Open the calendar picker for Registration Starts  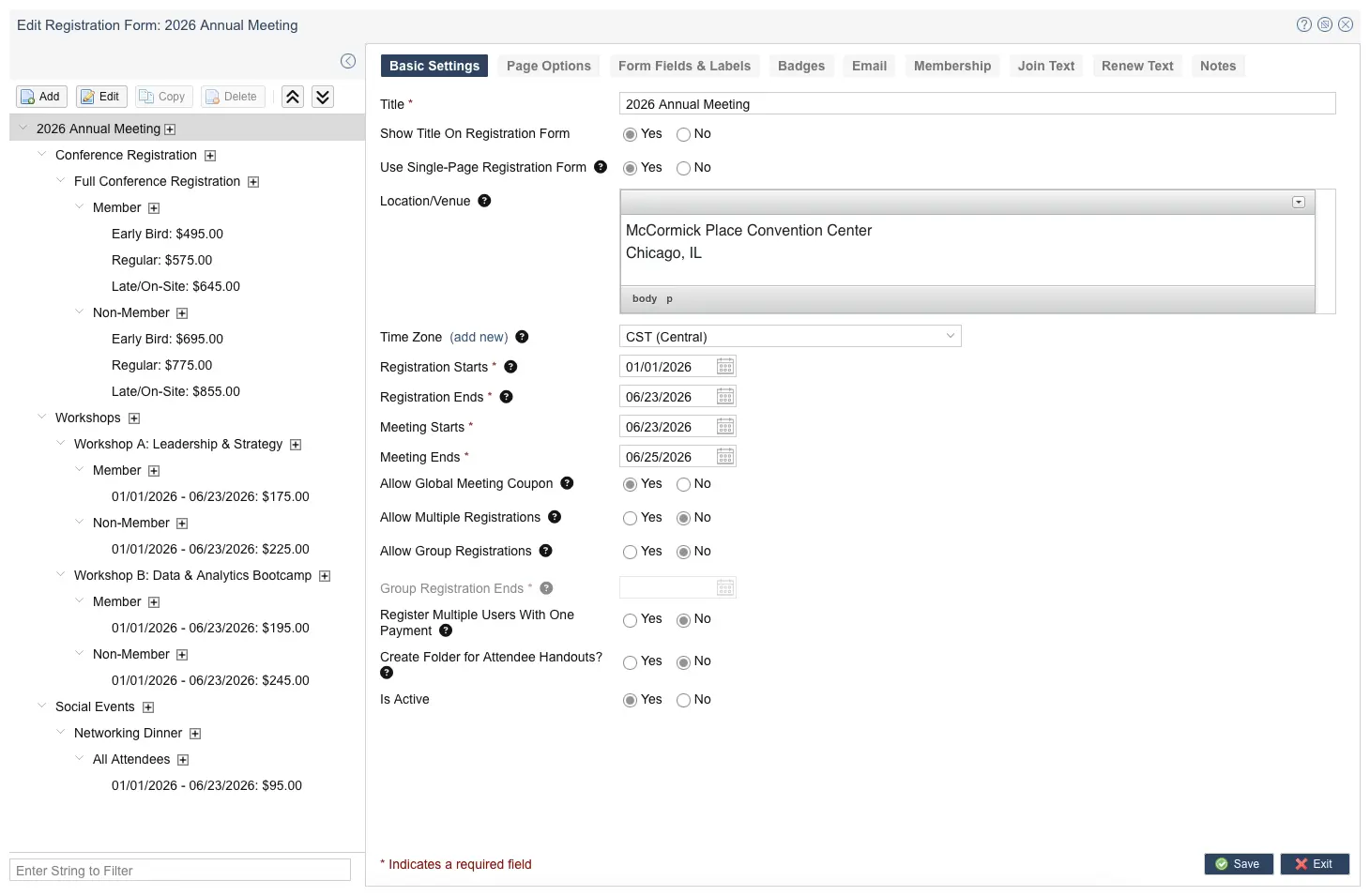point(724,366)
